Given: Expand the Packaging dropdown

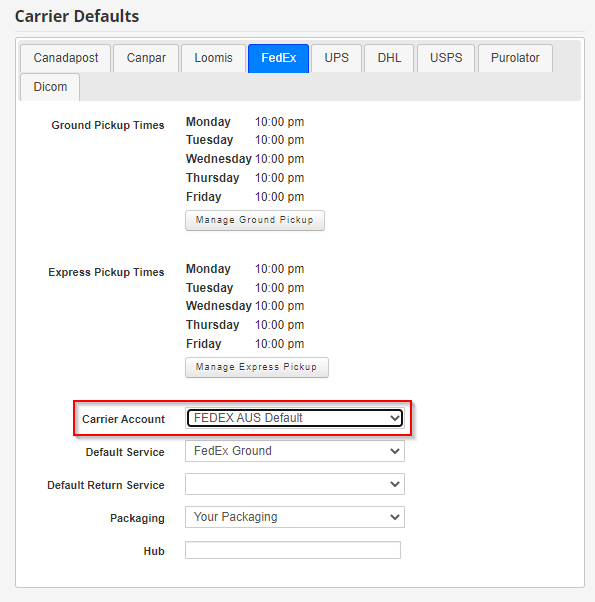Looking at the screenshot, I should (x=295, y=517).
